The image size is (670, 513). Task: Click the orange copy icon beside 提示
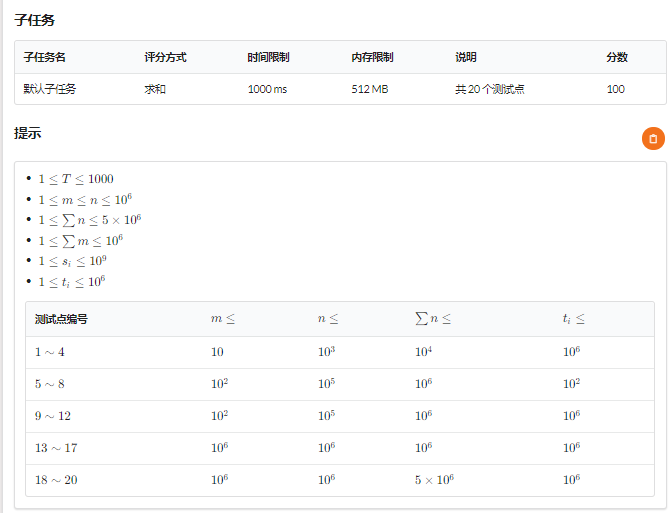tap(653, 139)
